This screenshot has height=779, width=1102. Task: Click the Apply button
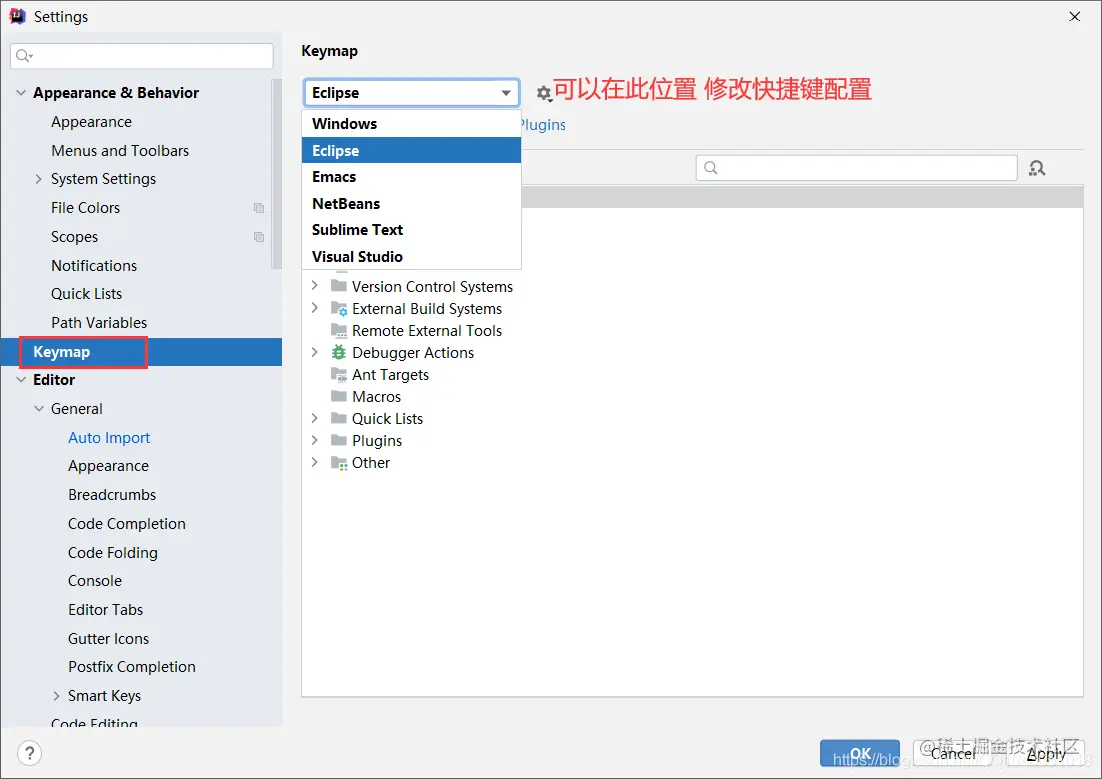click(x=1046, y=754)
